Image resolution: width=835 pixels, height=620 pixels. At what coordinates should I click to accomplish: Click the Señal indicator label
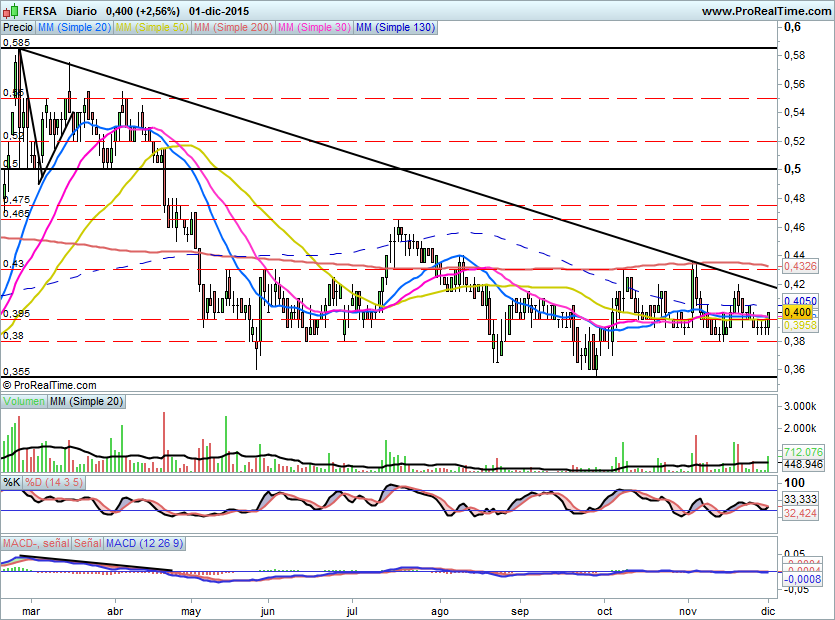(87, 543)
